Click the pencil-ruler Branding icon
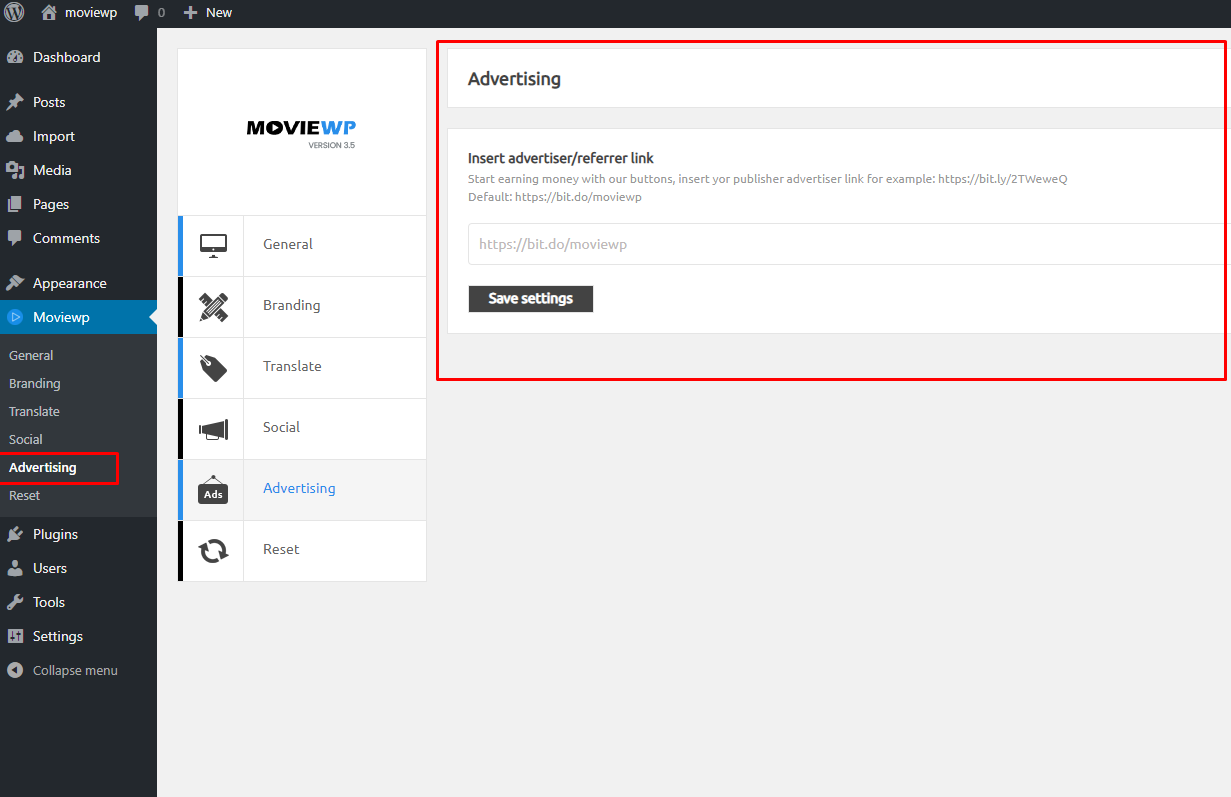The width and height of the screenshot is (1231, 797). pos(213,307)
